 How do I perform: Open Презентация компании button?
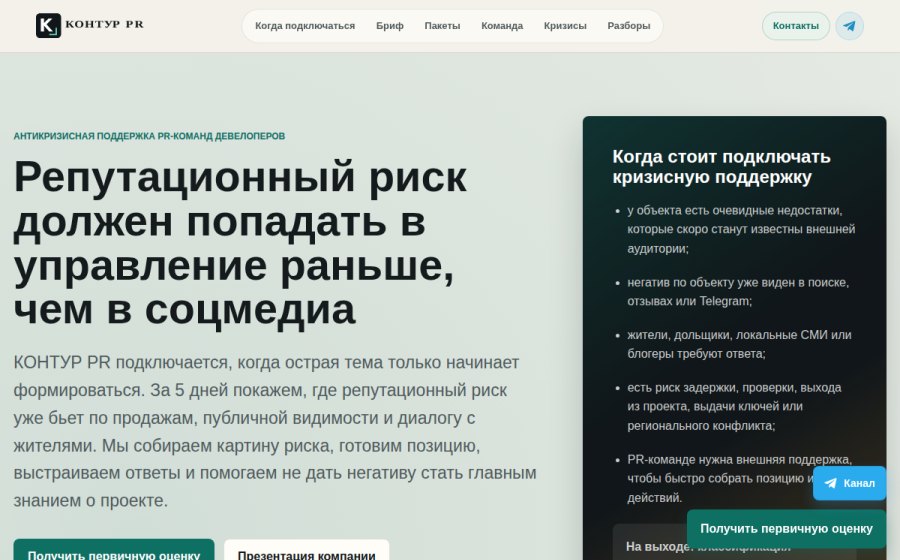pos(307,550)
